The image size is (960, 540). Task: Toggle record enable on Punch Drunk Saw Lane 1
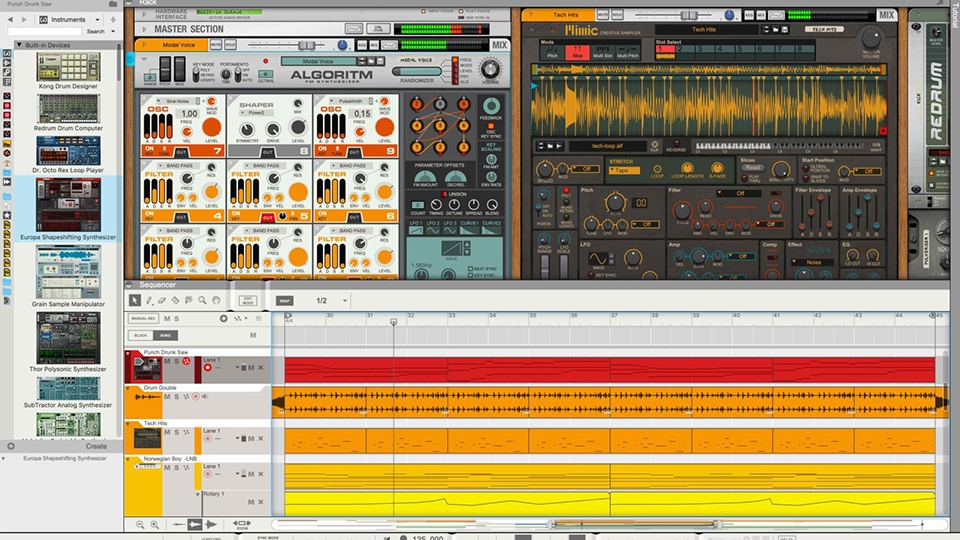(208, 367)
